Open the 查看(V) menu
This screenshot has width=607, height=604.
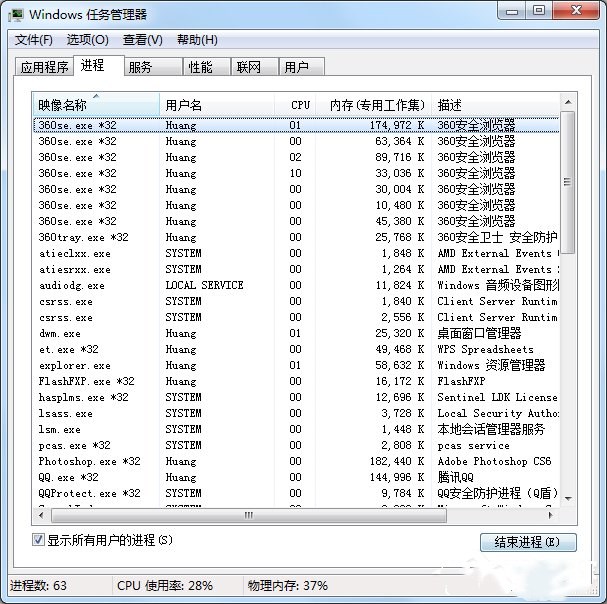[142, 40]
